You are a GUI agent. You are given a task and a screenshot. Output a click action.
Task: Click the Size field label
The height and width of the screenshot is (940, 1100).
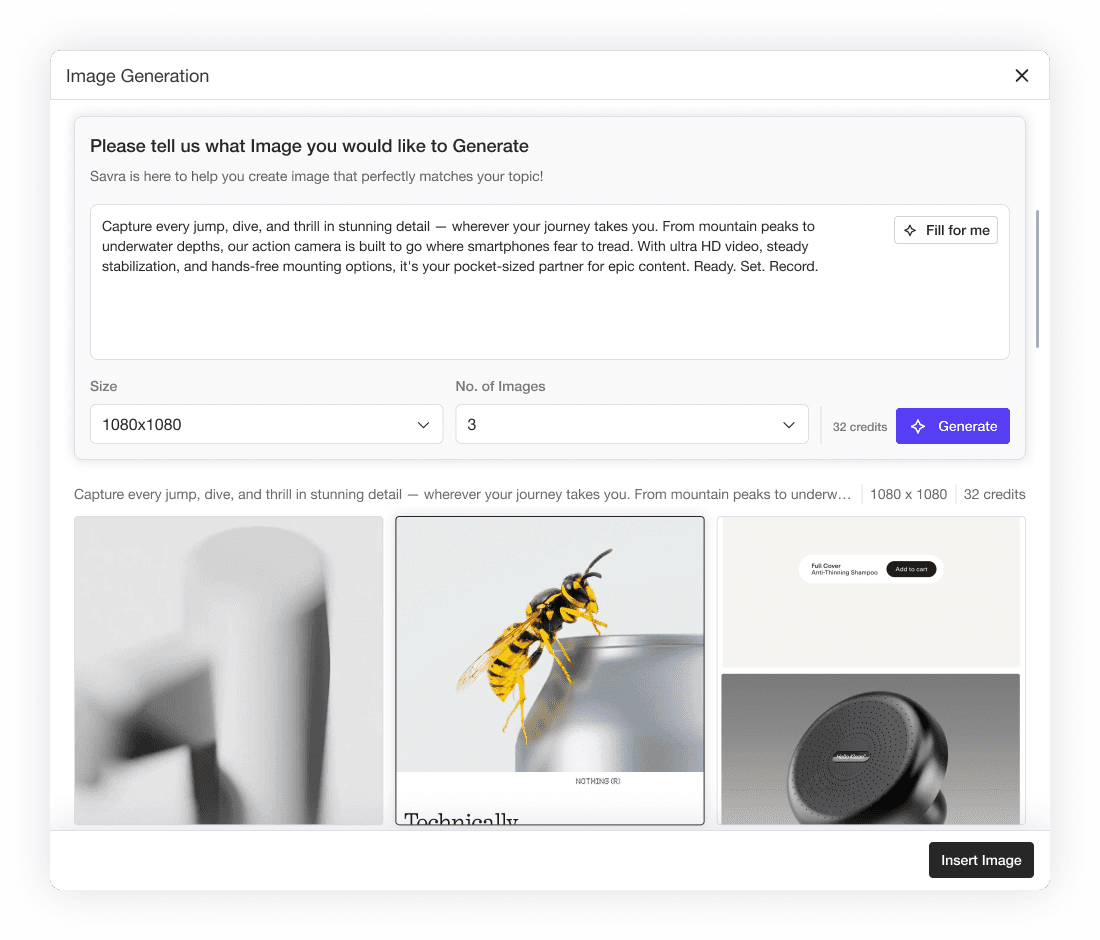click(103, 387)
